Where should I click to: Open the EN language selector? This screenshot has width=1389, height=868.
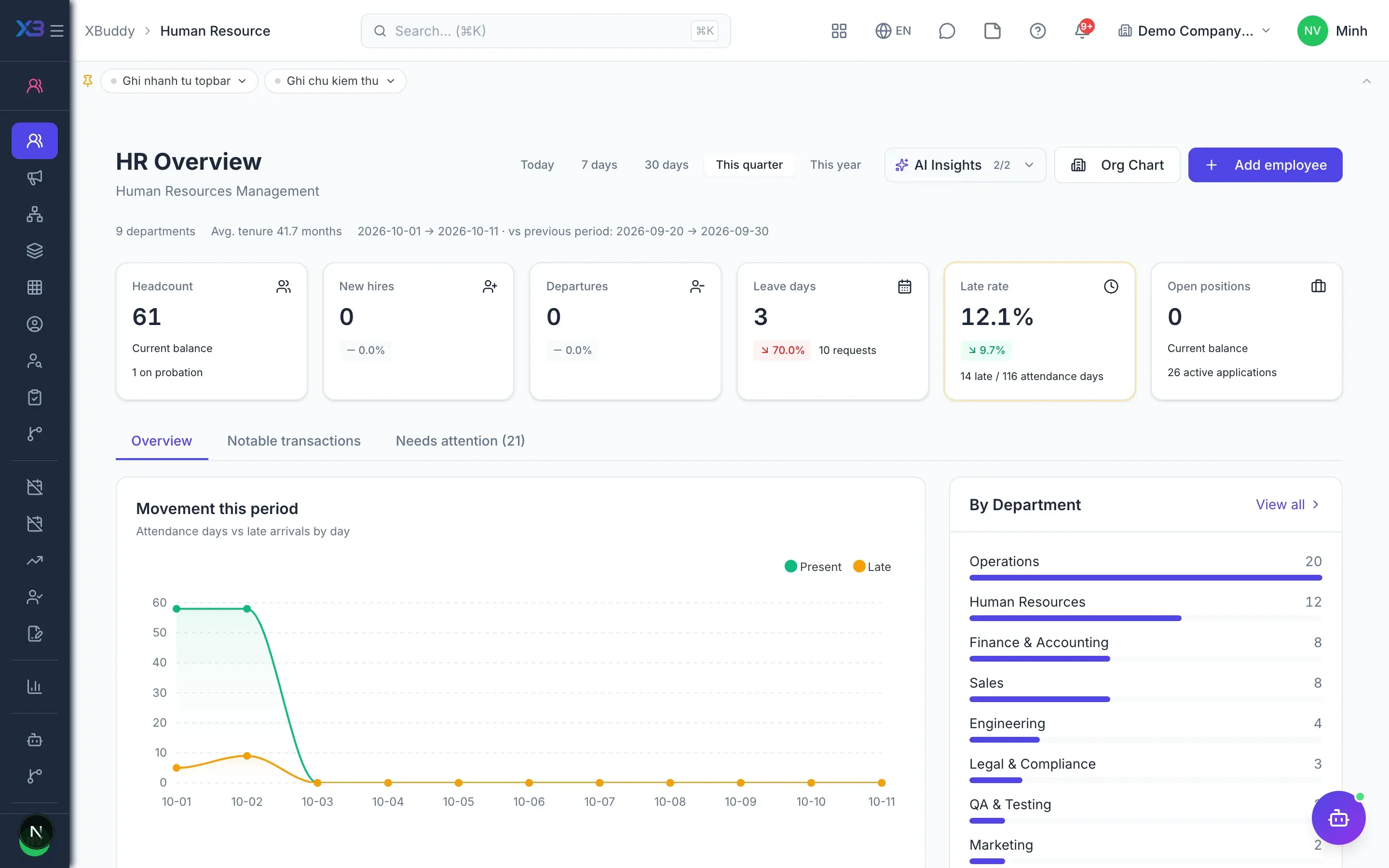pos(893,30)
